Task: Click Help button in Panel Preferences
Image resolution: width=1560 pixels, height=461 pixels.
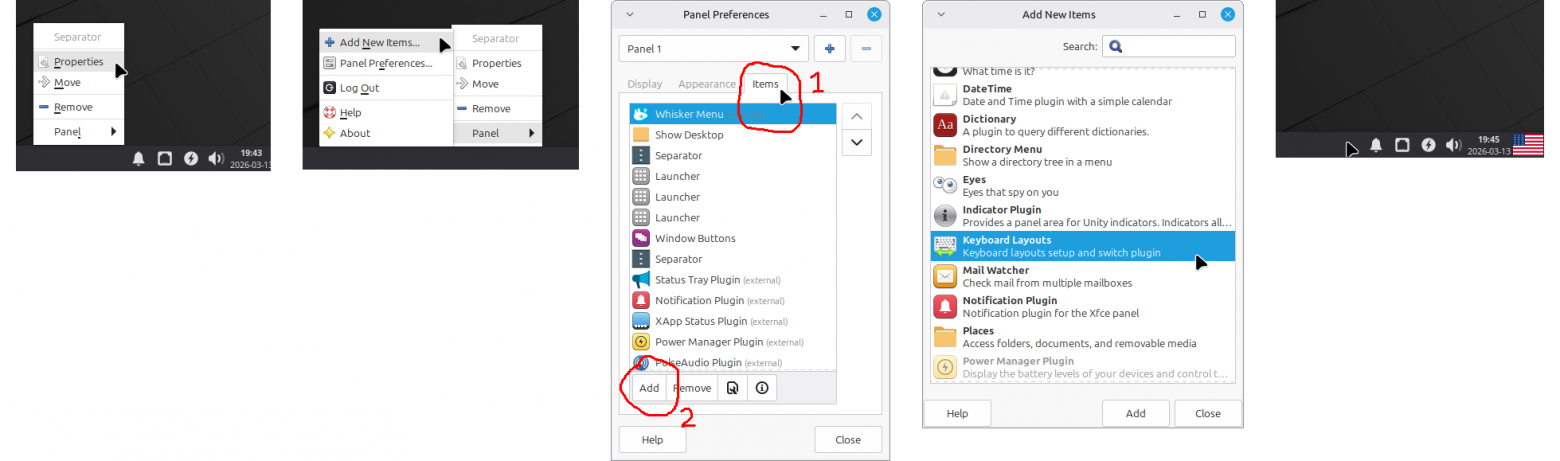Action: click(x=653, y=440)
